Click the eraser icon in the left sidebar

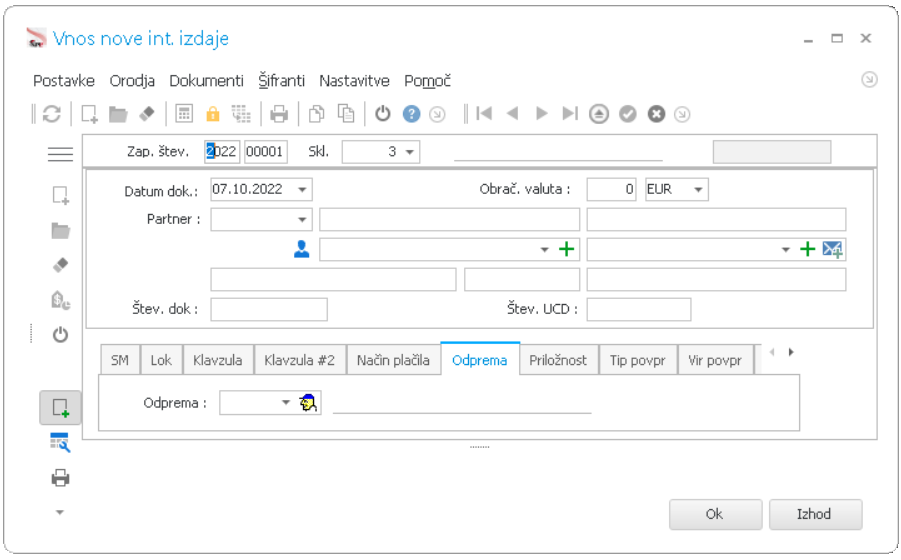coord(60,265)
